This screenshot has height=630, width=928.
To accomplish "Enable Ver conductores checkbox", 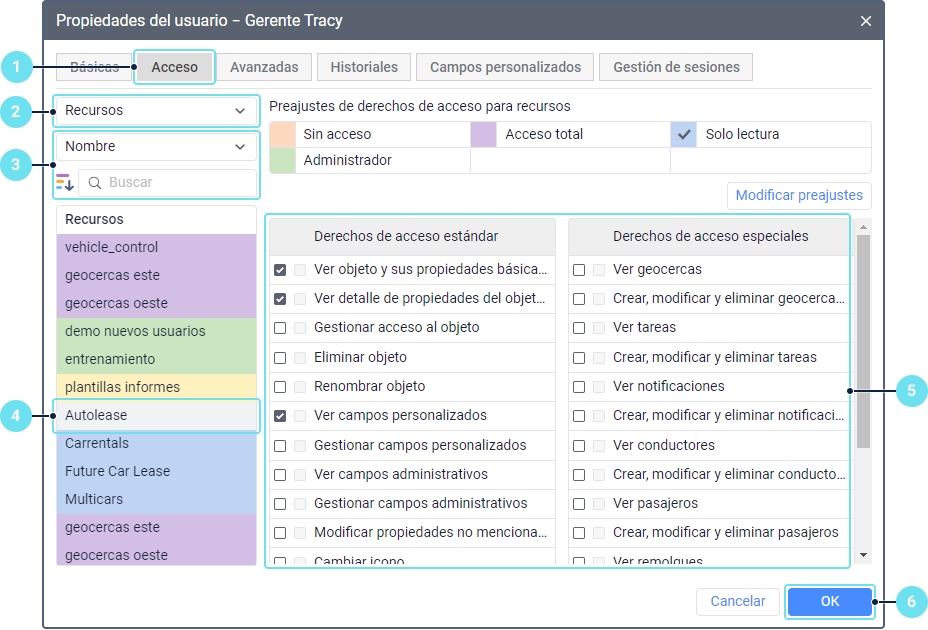I will [579, 446].
